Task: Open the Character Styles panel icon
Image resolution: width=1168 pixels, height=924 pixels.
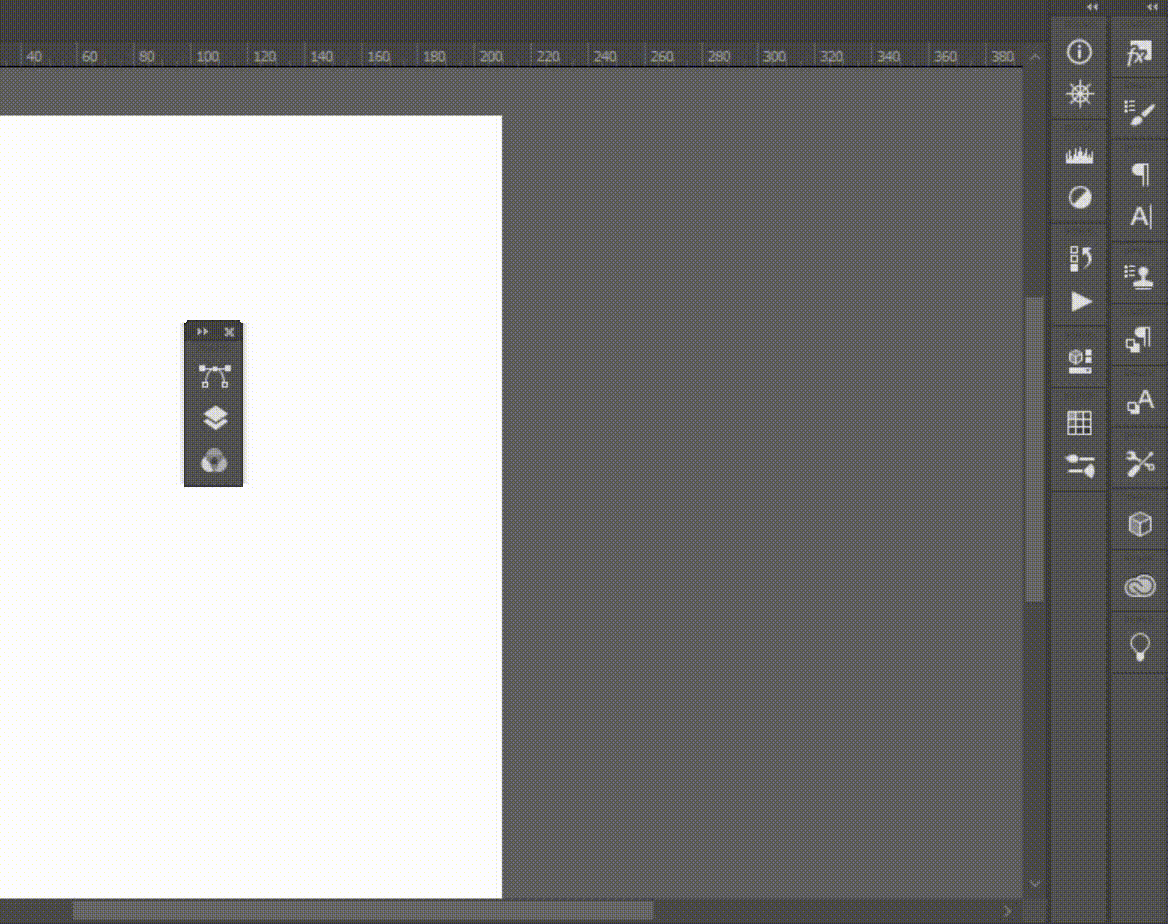Action: 1140,401
